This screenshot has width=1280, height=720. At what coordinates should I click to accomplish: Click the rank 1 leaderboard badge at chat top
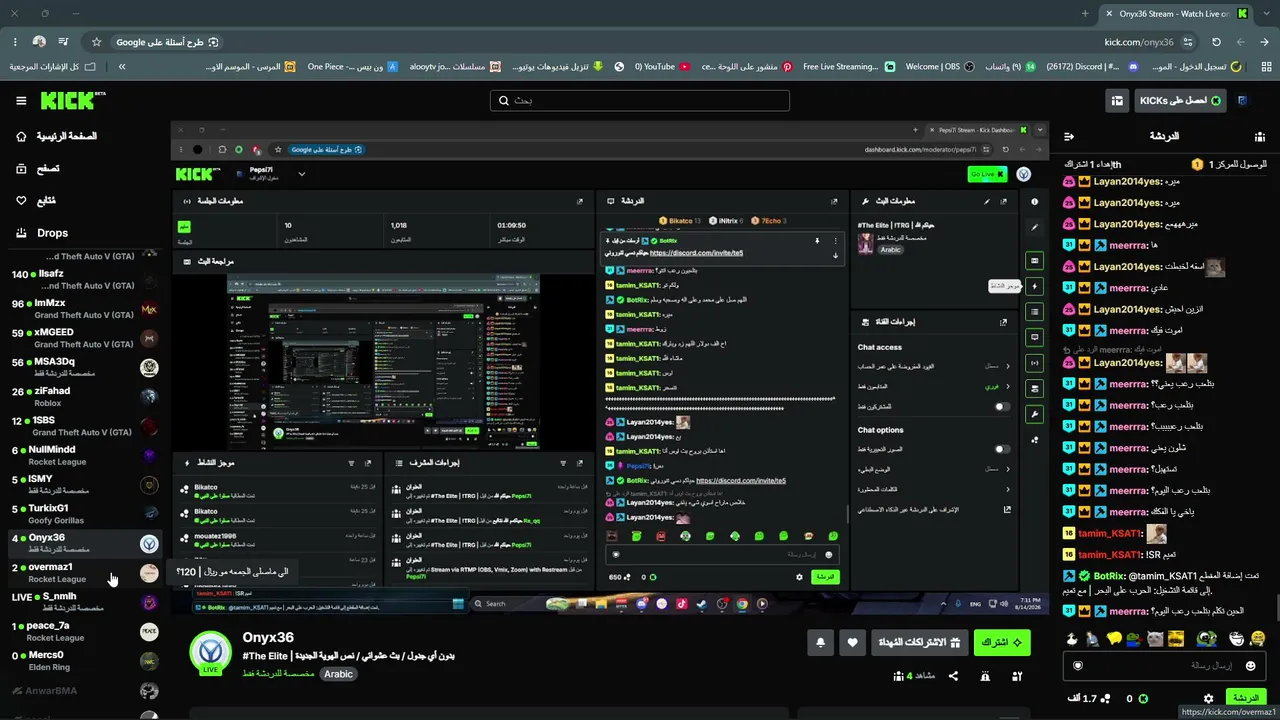1197,164
